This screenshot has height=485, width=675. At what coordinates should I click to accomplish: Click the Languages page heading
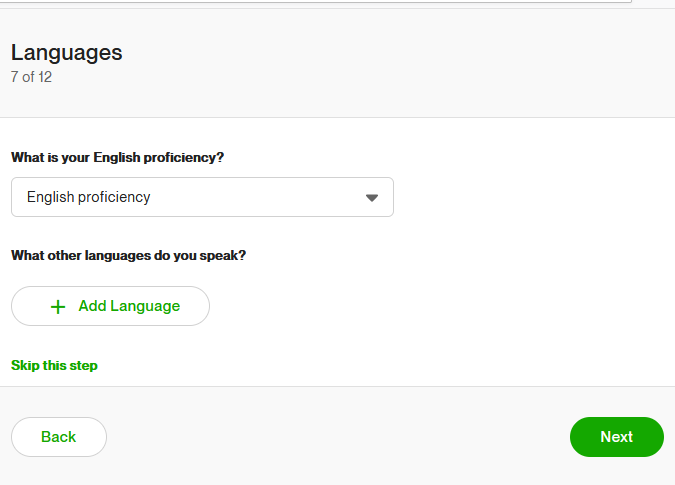(67, 53)
